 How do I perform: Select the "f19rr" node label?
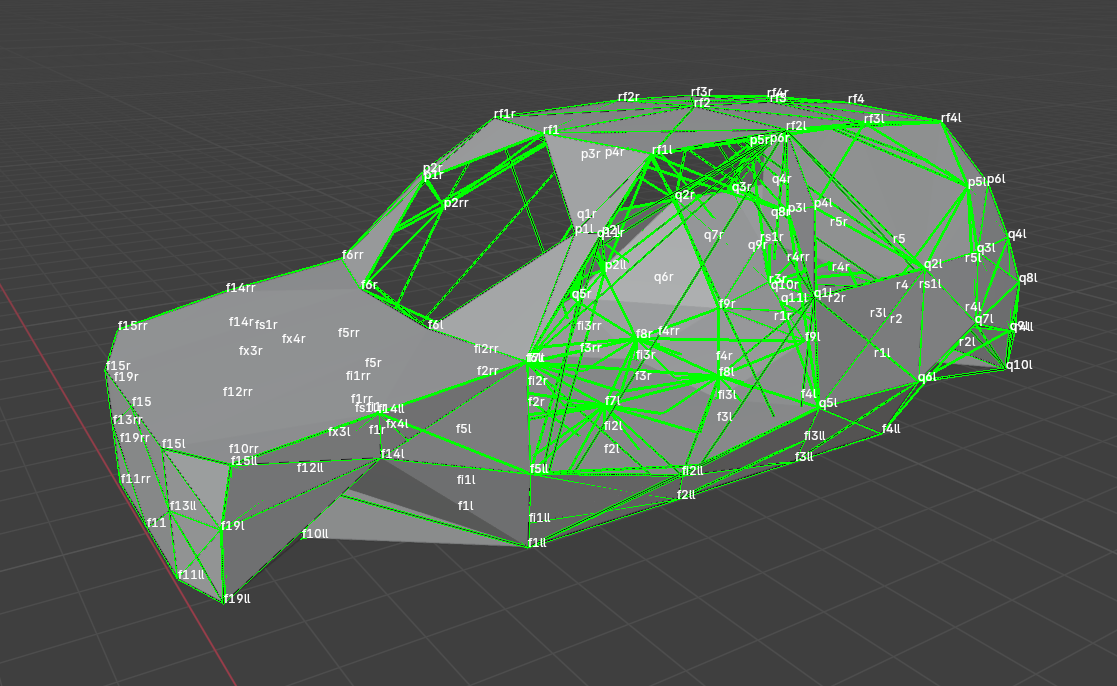pyautogui.click(x=135, y=437)
